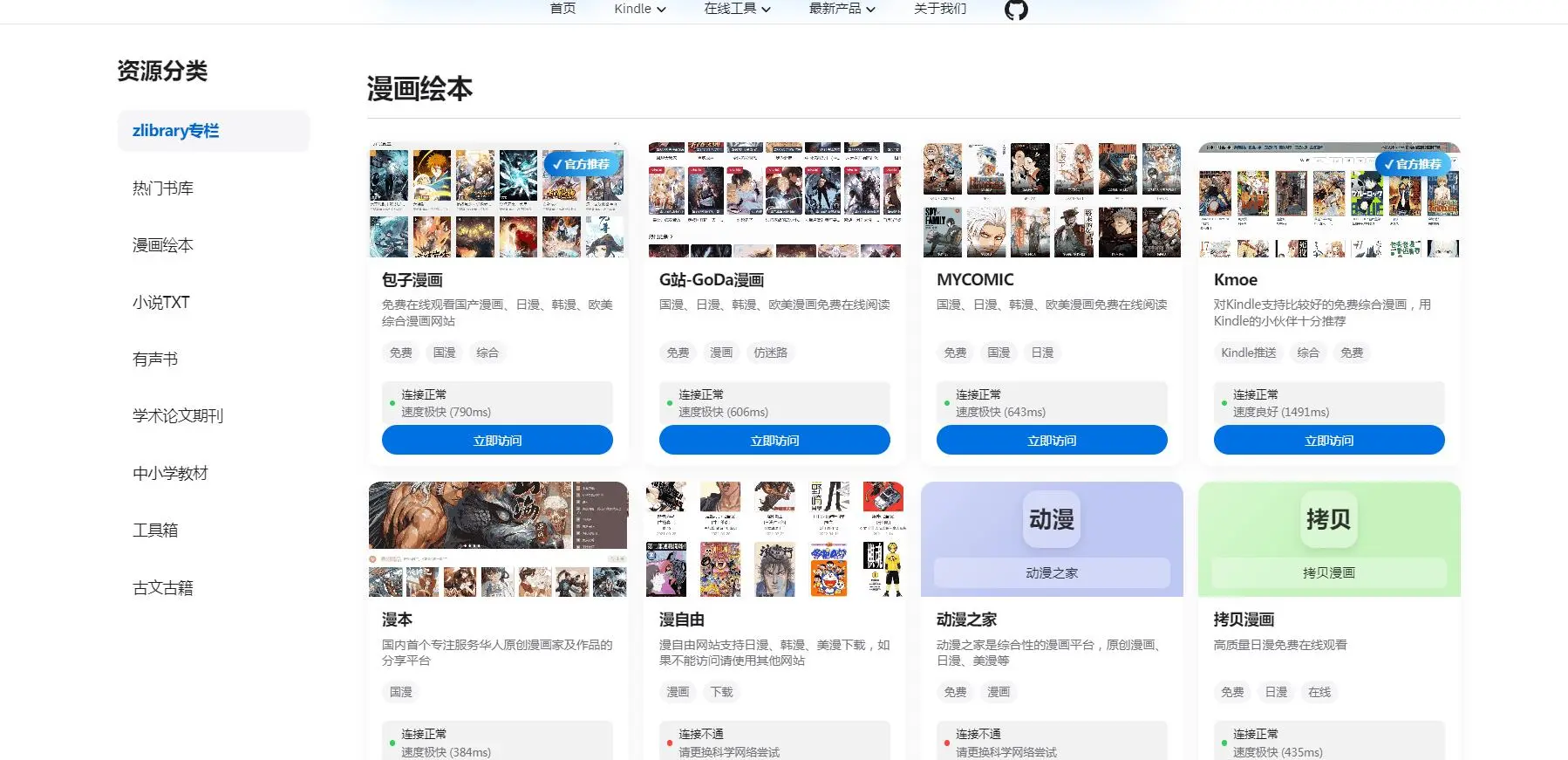Click the 拷贝漫画 card title
Viewport: 1568px width, 760px height.
(1244, 620)
